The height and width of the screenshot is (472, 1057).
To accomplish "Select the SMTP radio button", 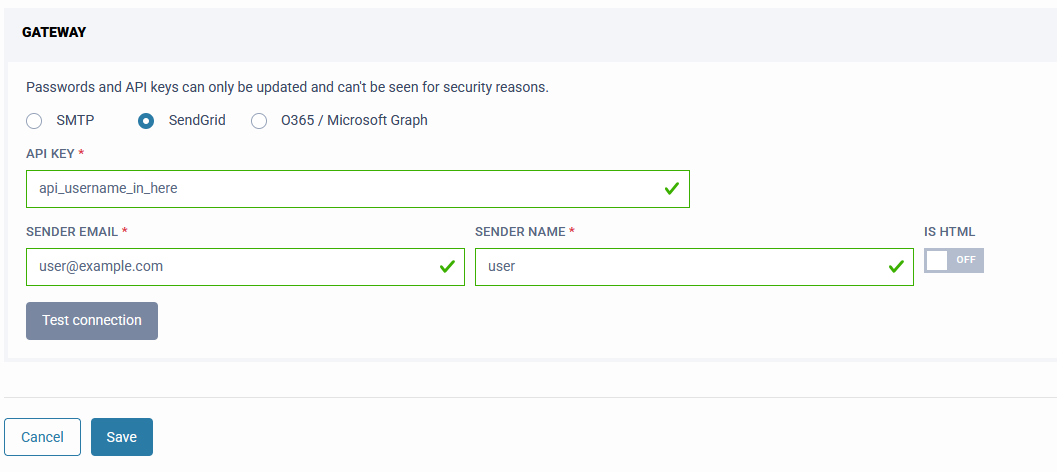I will (x=34, y=121).
